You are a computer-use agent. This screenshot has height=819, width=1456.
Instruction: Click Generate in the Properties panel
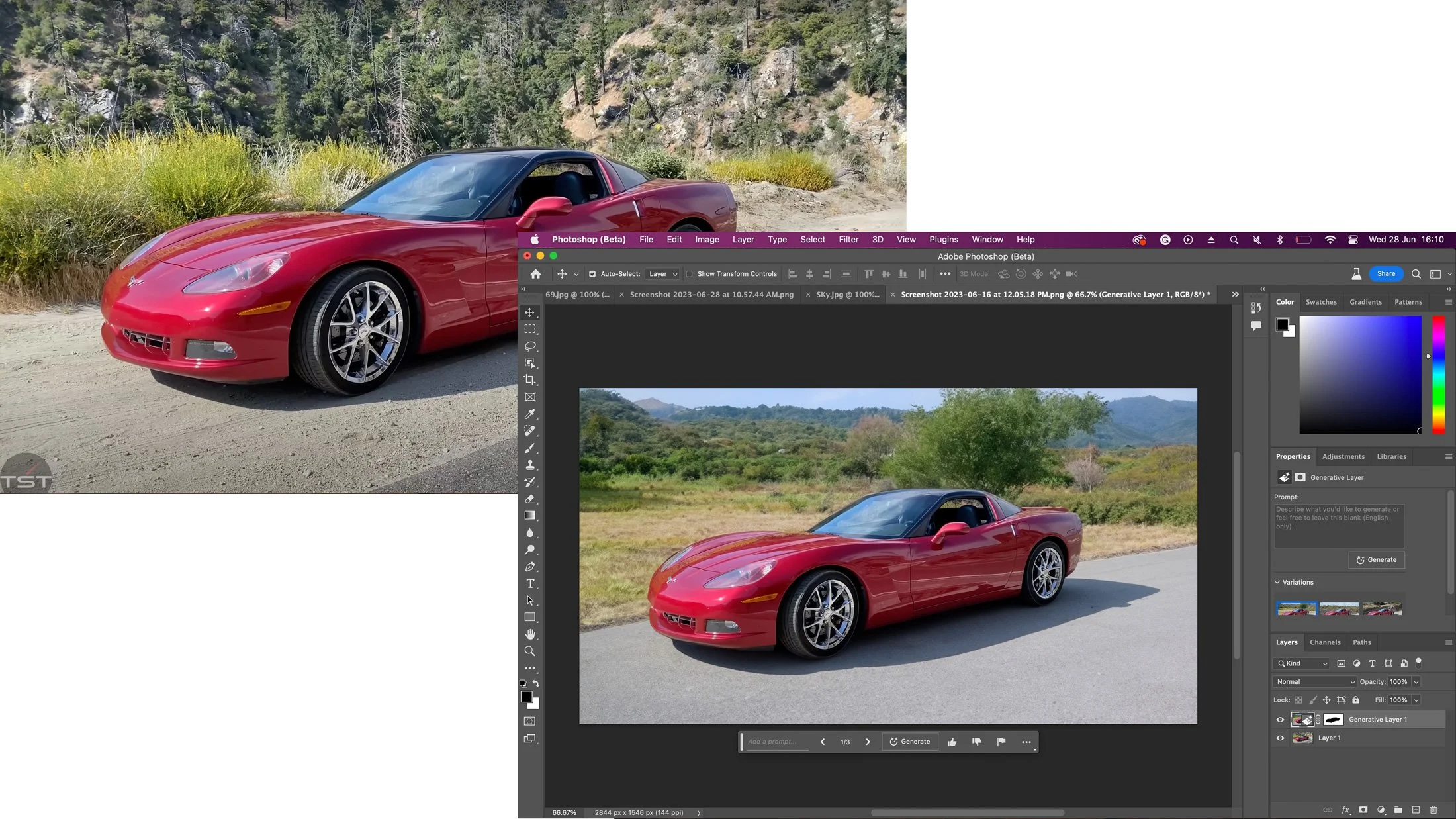[x=1377, y=560]
